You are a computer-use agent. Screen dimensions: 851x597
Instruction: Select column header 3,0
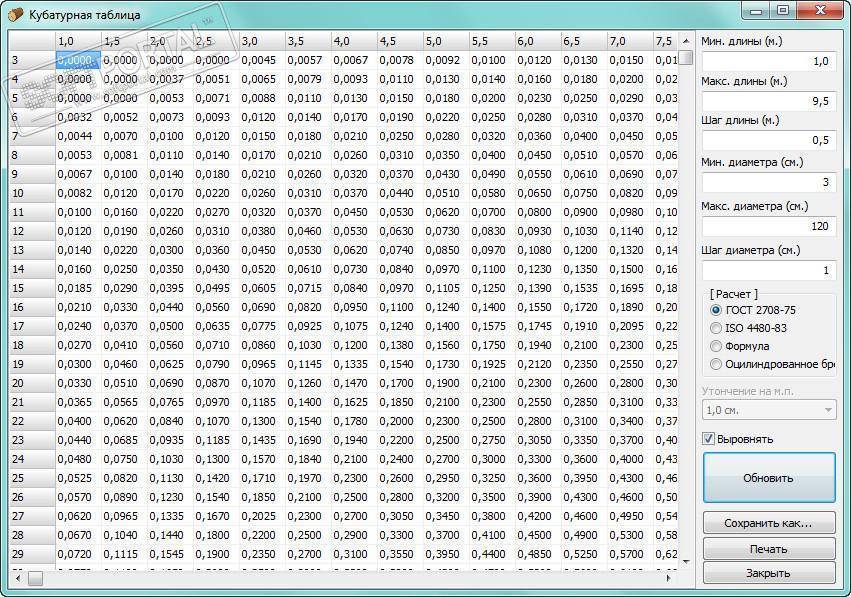coord(262,41)
